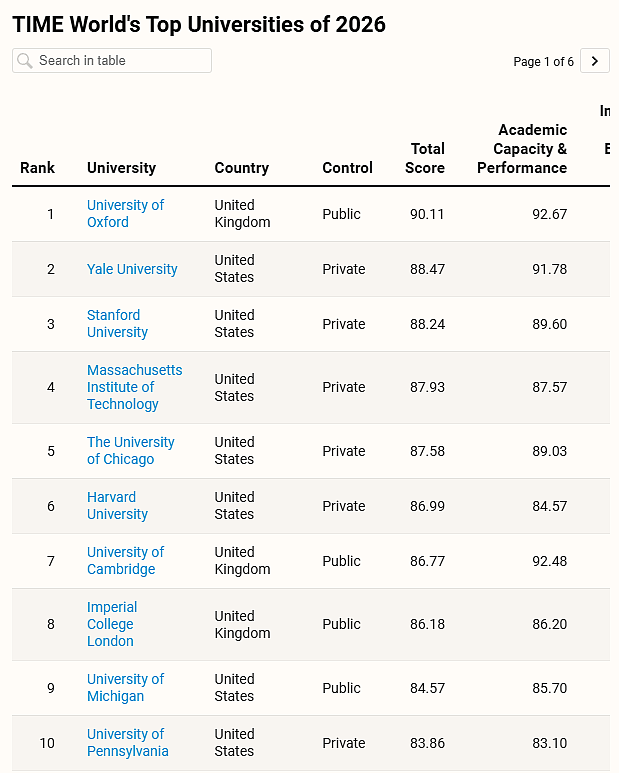Image resolution: width=619 pixels, height=773 pixels.
Task: Click the Page 1 of 6 indicator
Action: tap(543, 62)
